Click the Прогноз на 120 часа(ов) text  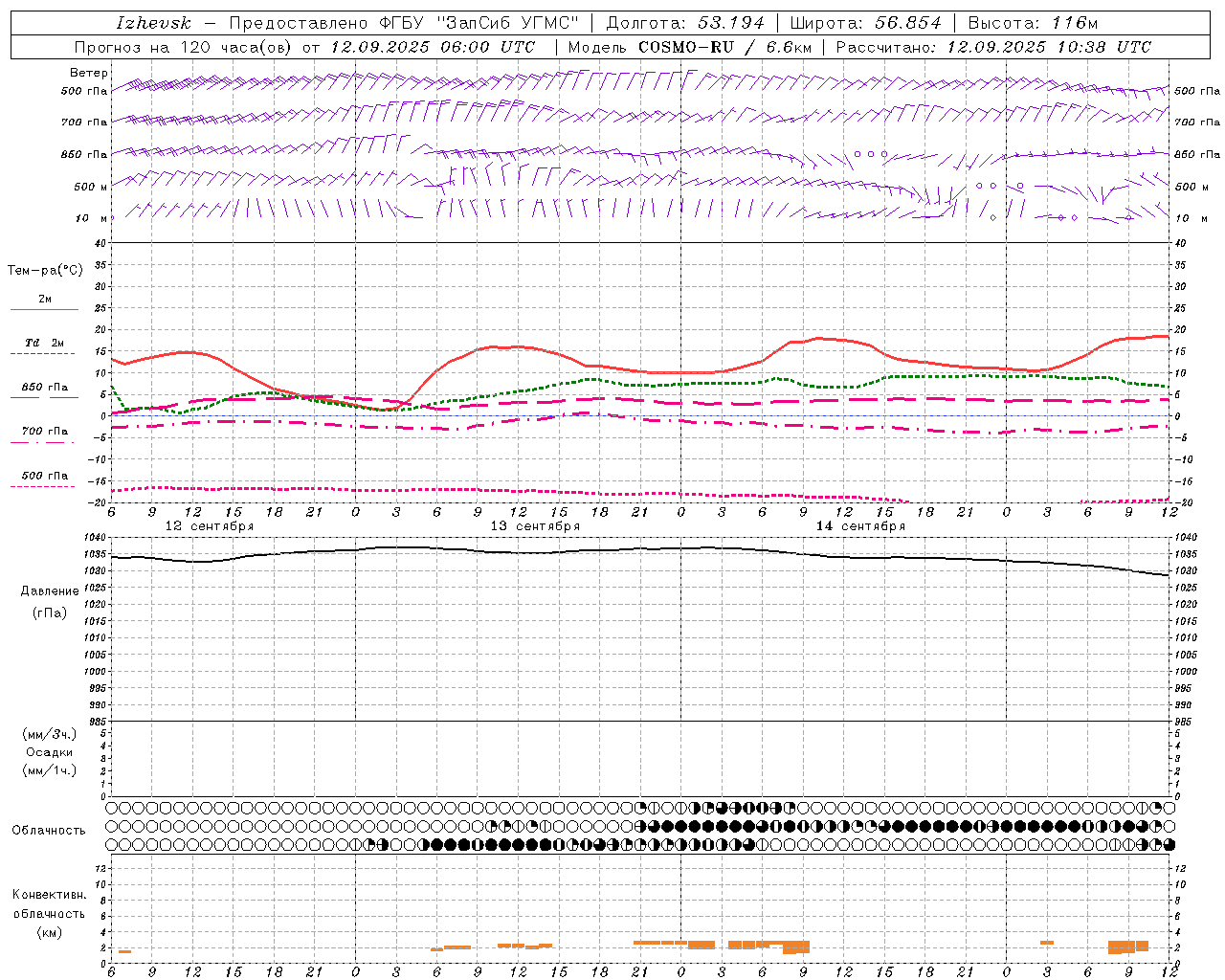pos(184,47)
